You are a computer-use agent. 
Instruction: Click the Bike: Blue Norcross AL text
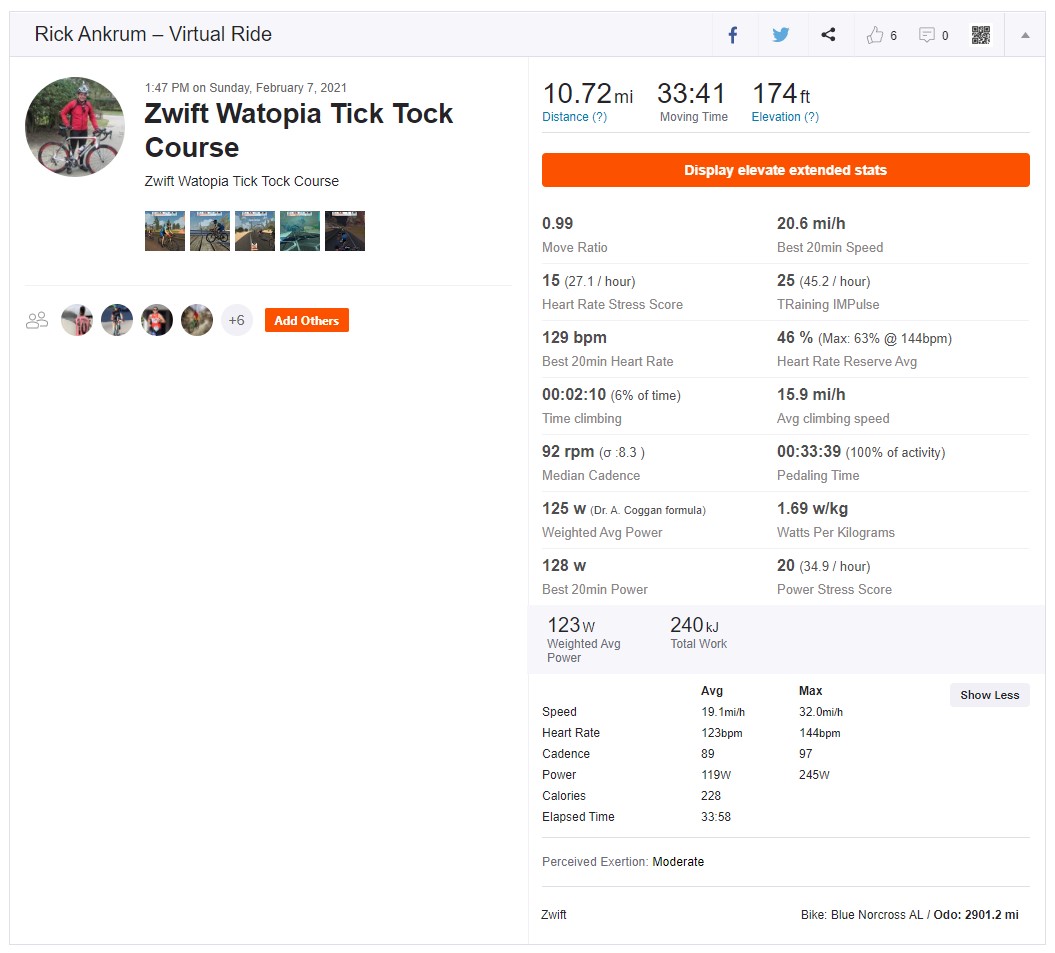tap(861, 915)
